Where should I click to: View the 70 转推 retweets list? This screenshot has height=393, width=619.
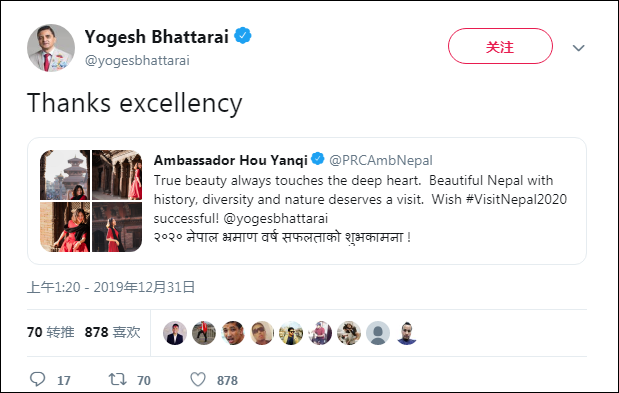tap(51, 332)
